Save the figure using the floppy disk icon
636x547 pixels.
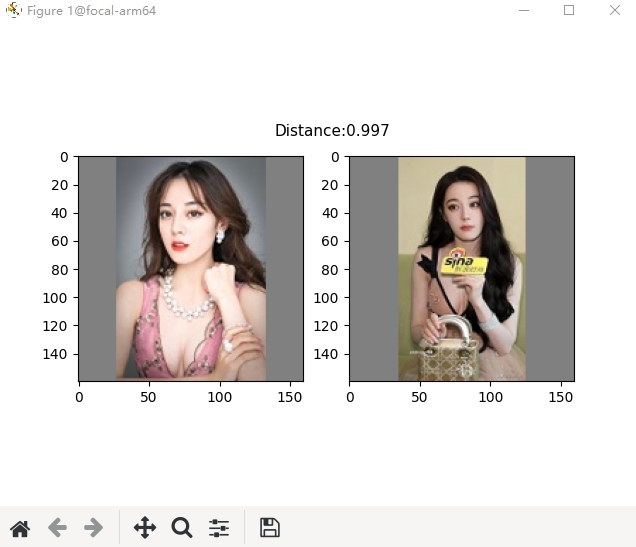tap(269, 528)
